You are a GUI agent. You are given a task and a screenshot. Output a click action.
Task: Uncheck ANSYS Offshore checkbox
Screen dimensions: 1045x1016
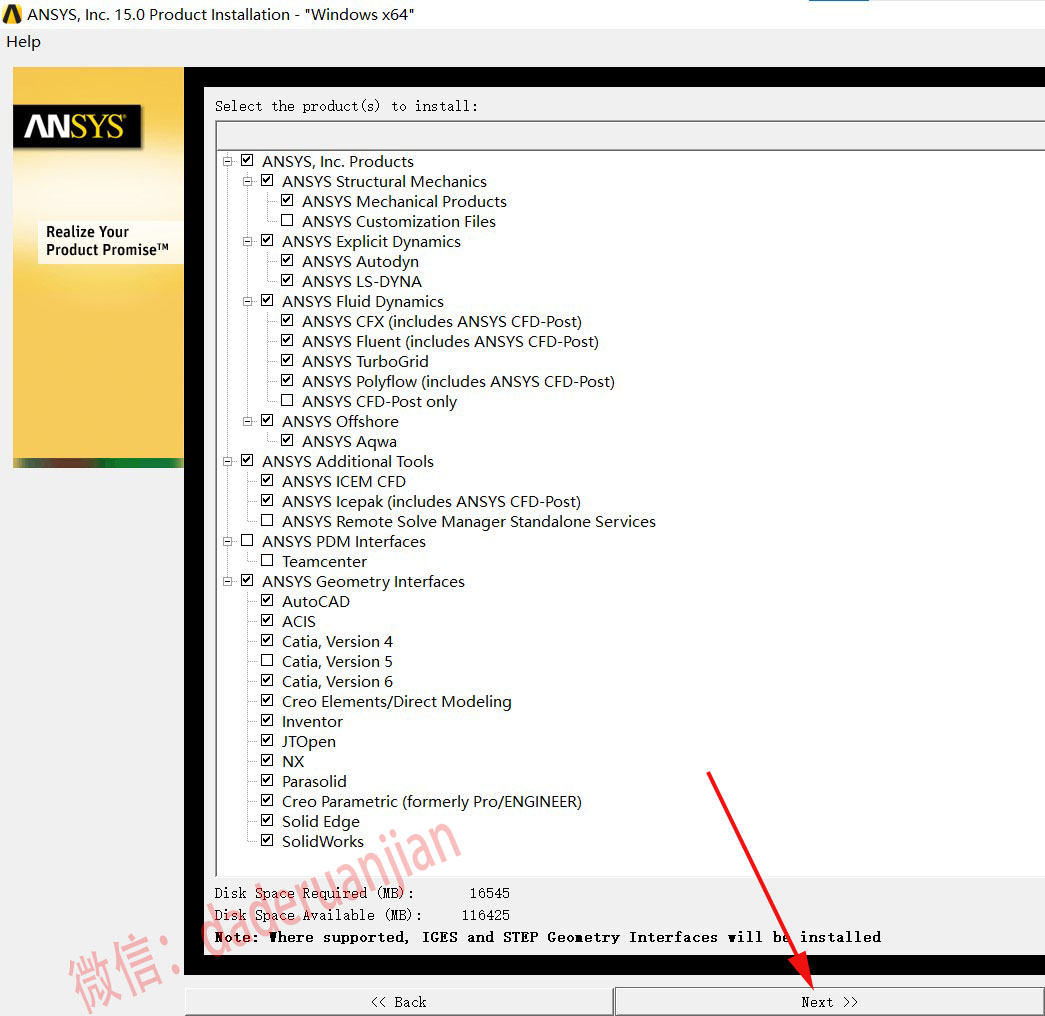click(x=267, y=421)
